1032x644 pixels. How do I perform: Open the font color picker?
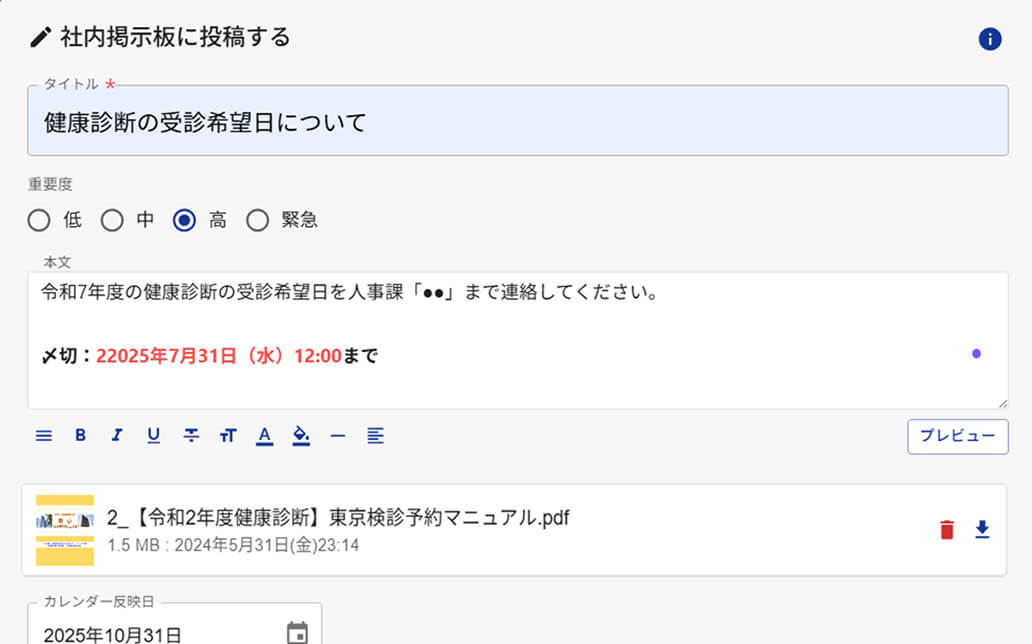click(264, 435)
